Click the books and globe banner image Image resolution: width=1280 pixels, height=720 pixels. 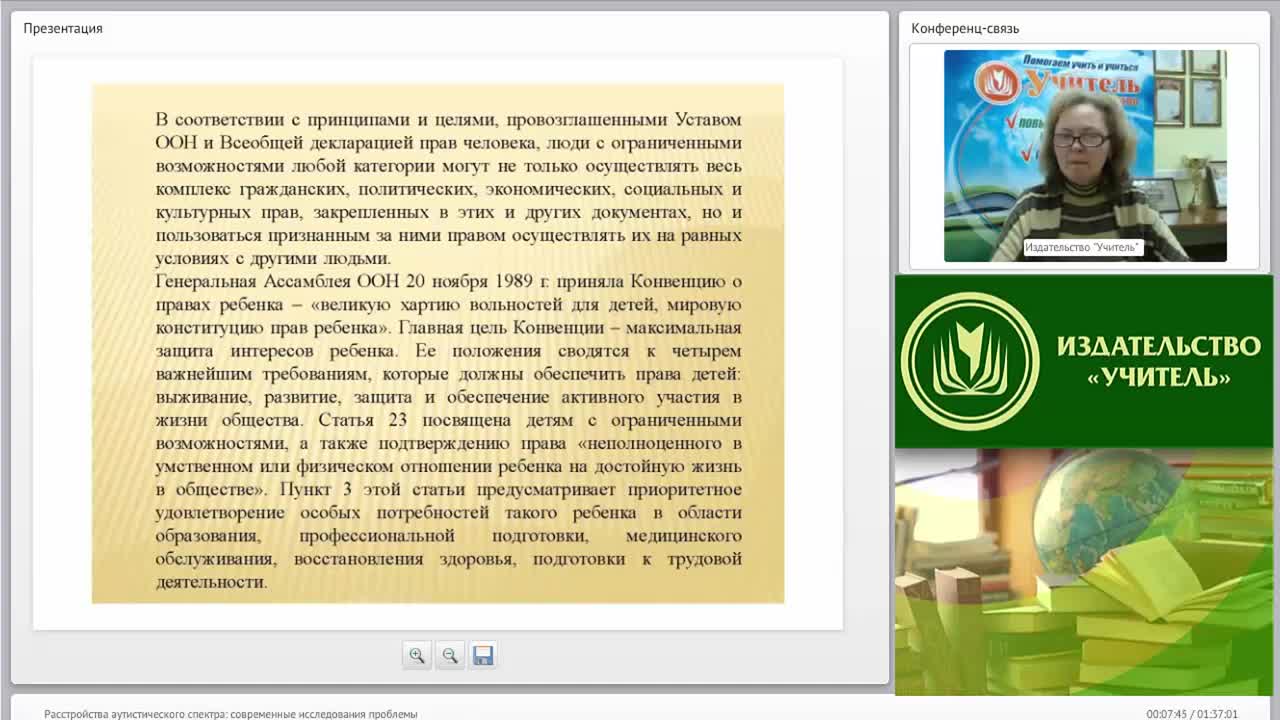(1084, 572)
